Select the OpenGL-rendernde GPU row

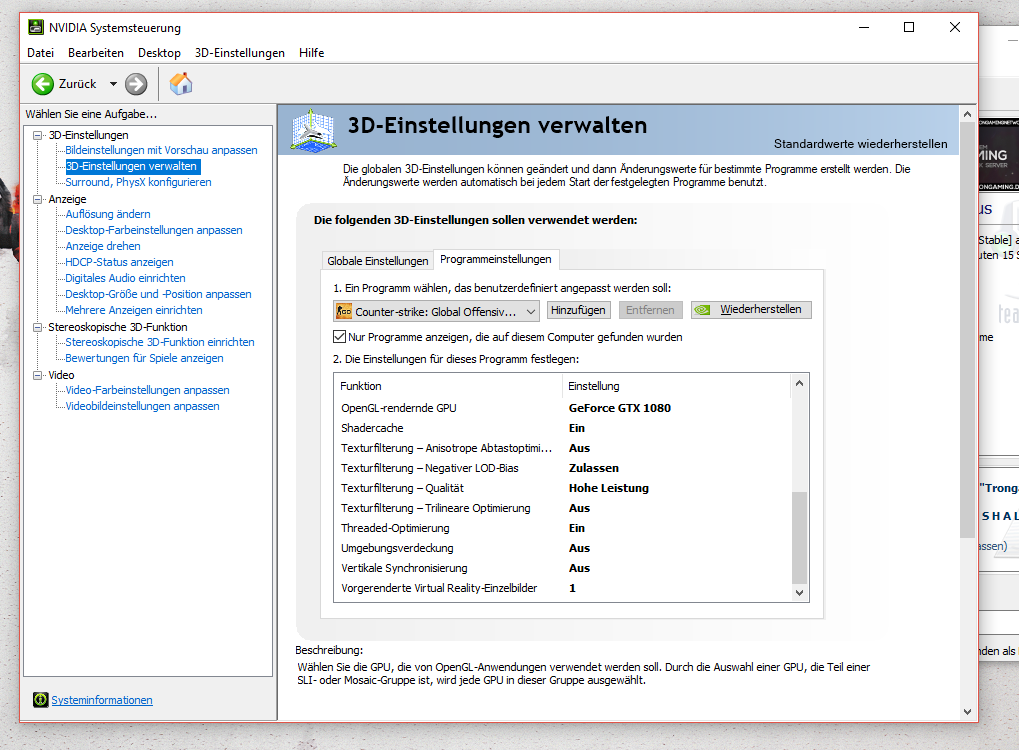point(563,408)
